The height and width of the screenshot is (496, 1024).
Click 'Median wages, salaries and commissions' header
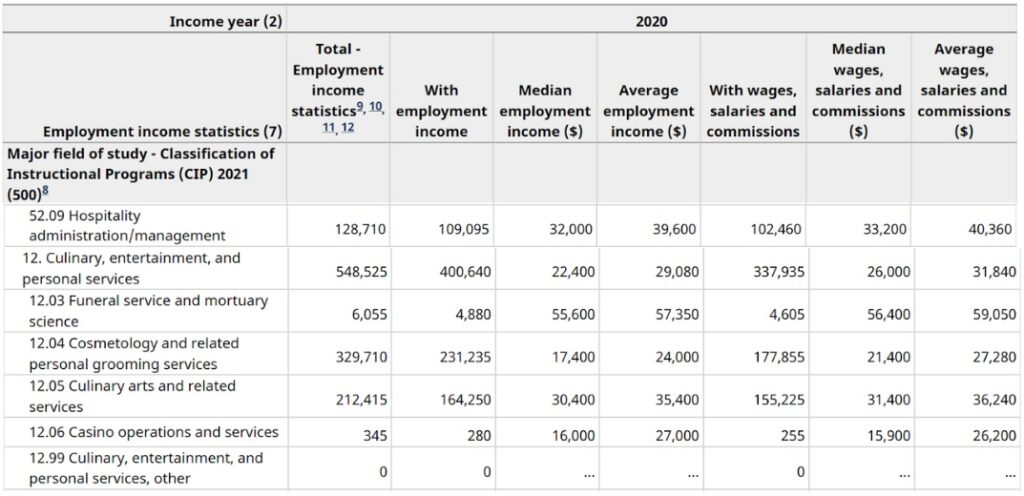point(857,90)
